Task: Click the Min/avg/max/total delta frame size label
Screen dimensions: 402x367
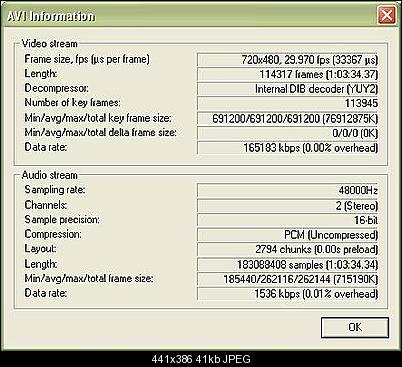Action: coord(100,132)
